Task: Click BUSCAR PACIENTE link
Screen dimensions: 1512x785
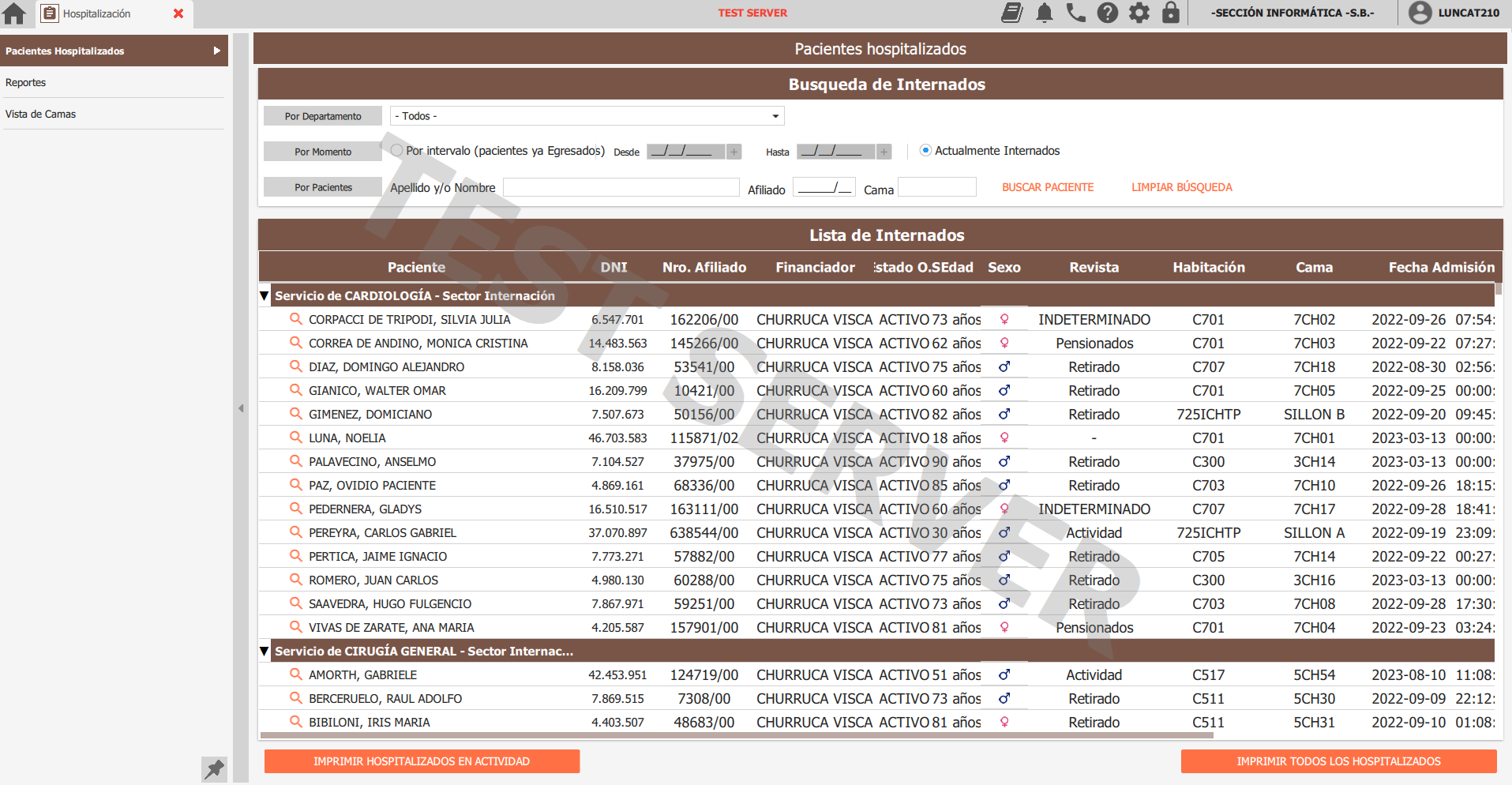Action: point(1048,187)
